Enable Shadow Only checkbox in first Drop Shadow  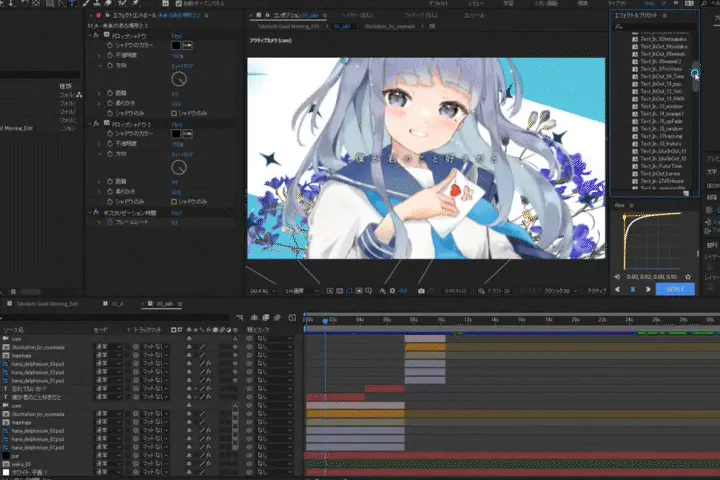tap(174, 113)
